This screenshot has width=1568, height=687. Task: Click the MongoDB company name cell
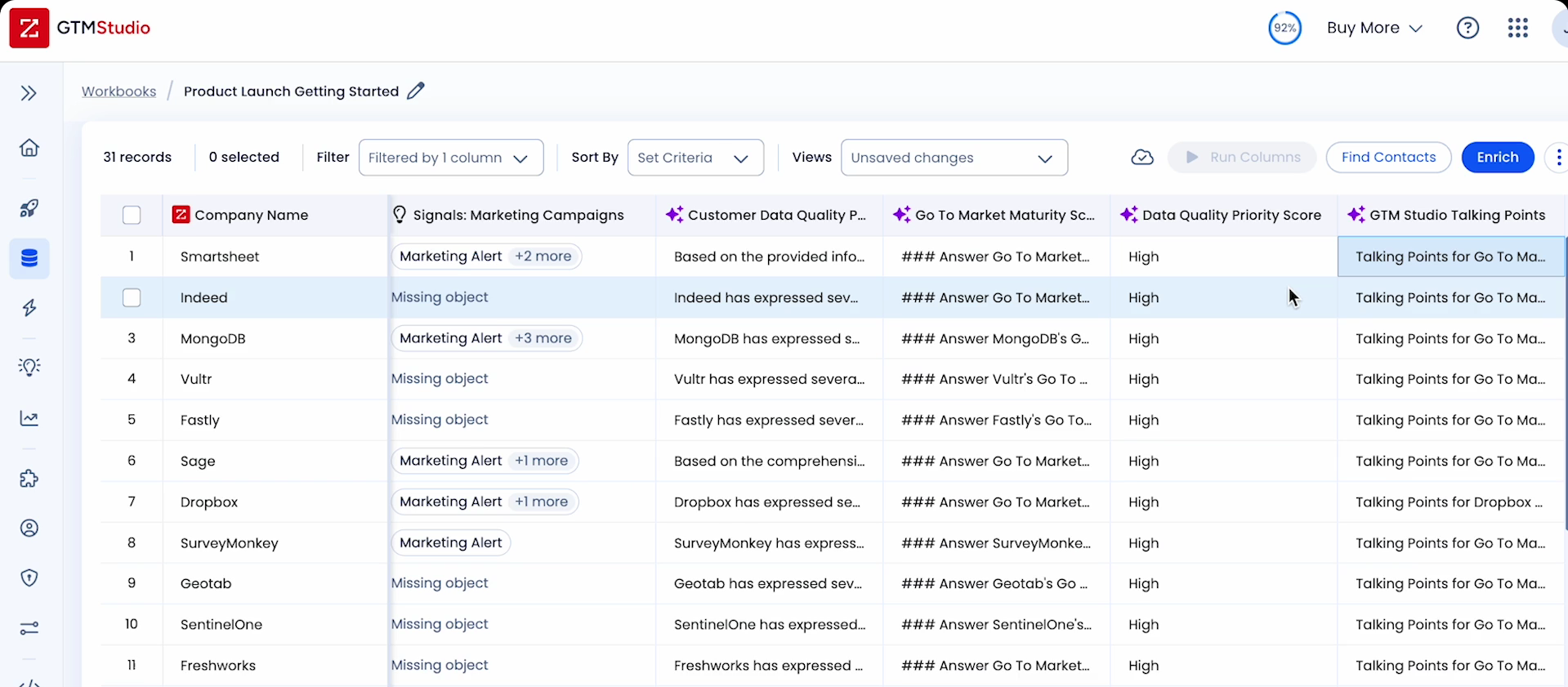point(275,338)
